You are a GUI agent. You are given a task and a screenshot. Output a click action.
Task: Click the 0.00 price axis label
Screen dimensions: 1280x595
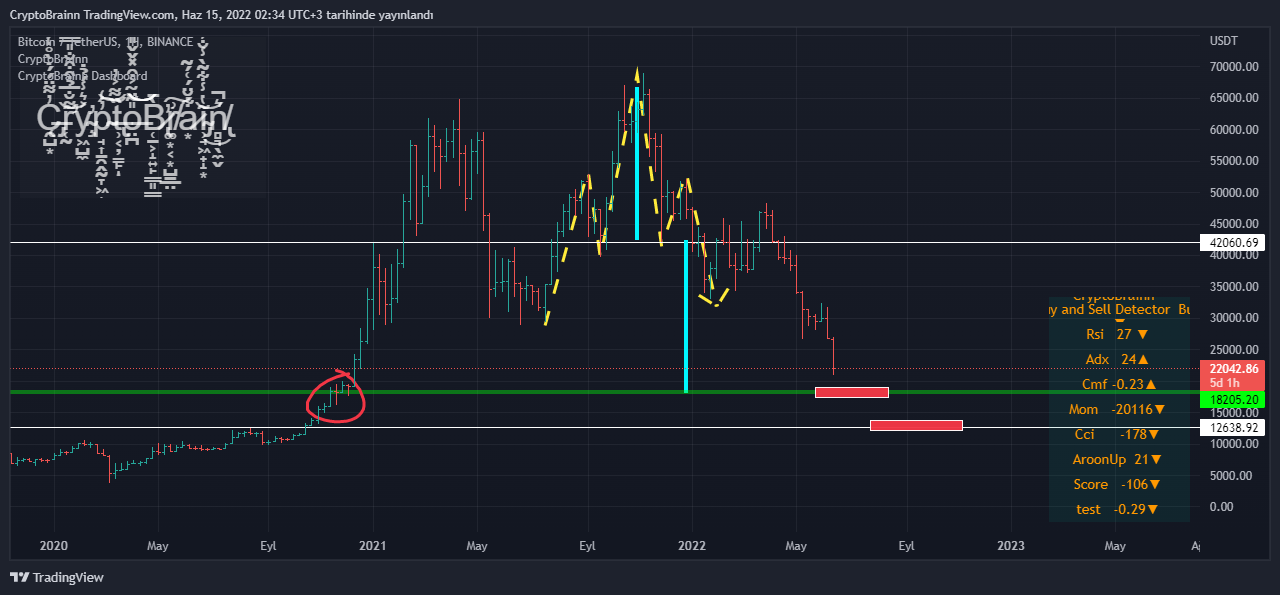[1220, 506]
